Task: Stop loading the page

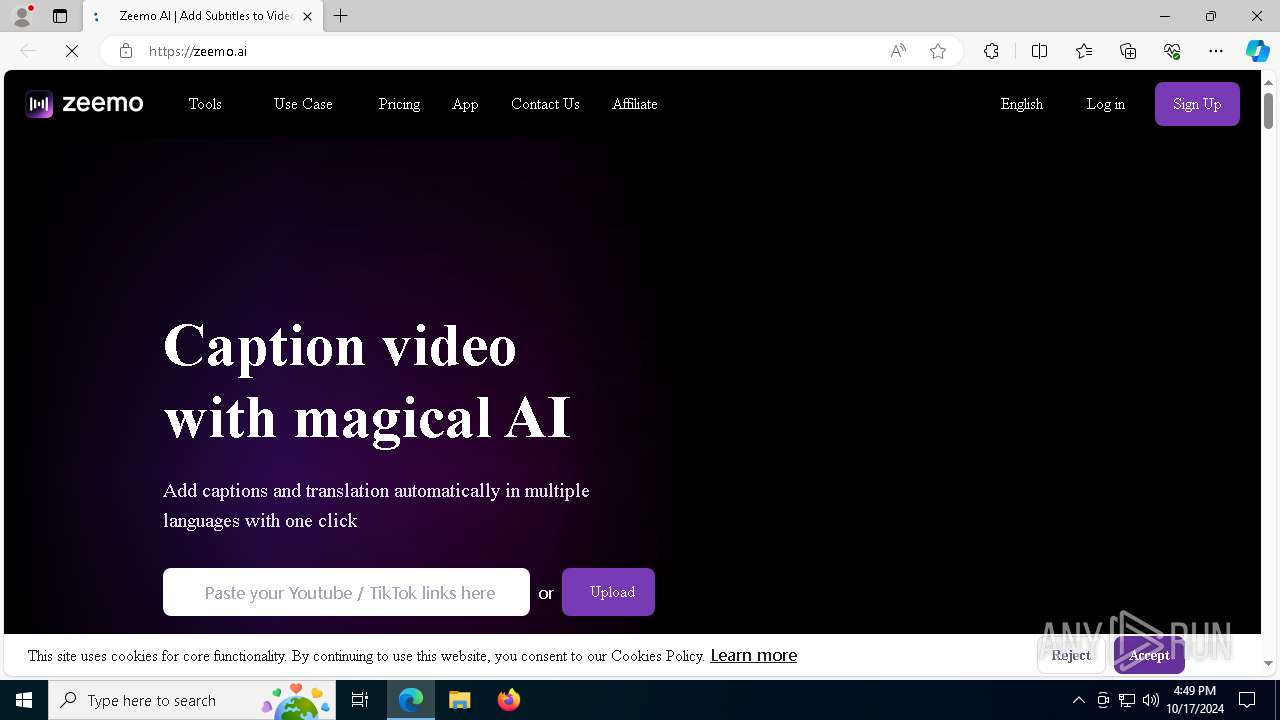Action: [72, 51]
